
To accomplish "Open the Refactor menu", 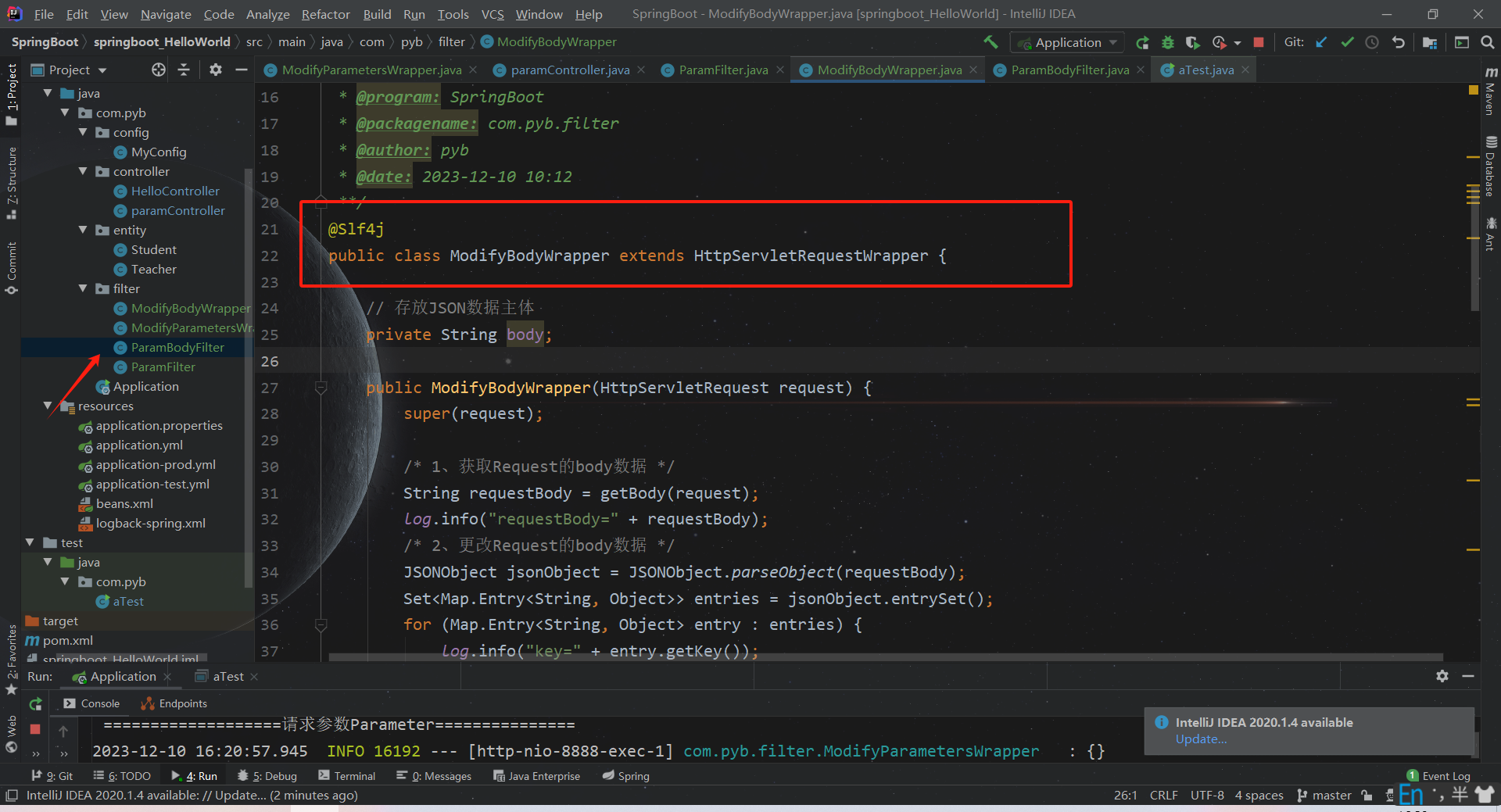I will pos(325,14).
